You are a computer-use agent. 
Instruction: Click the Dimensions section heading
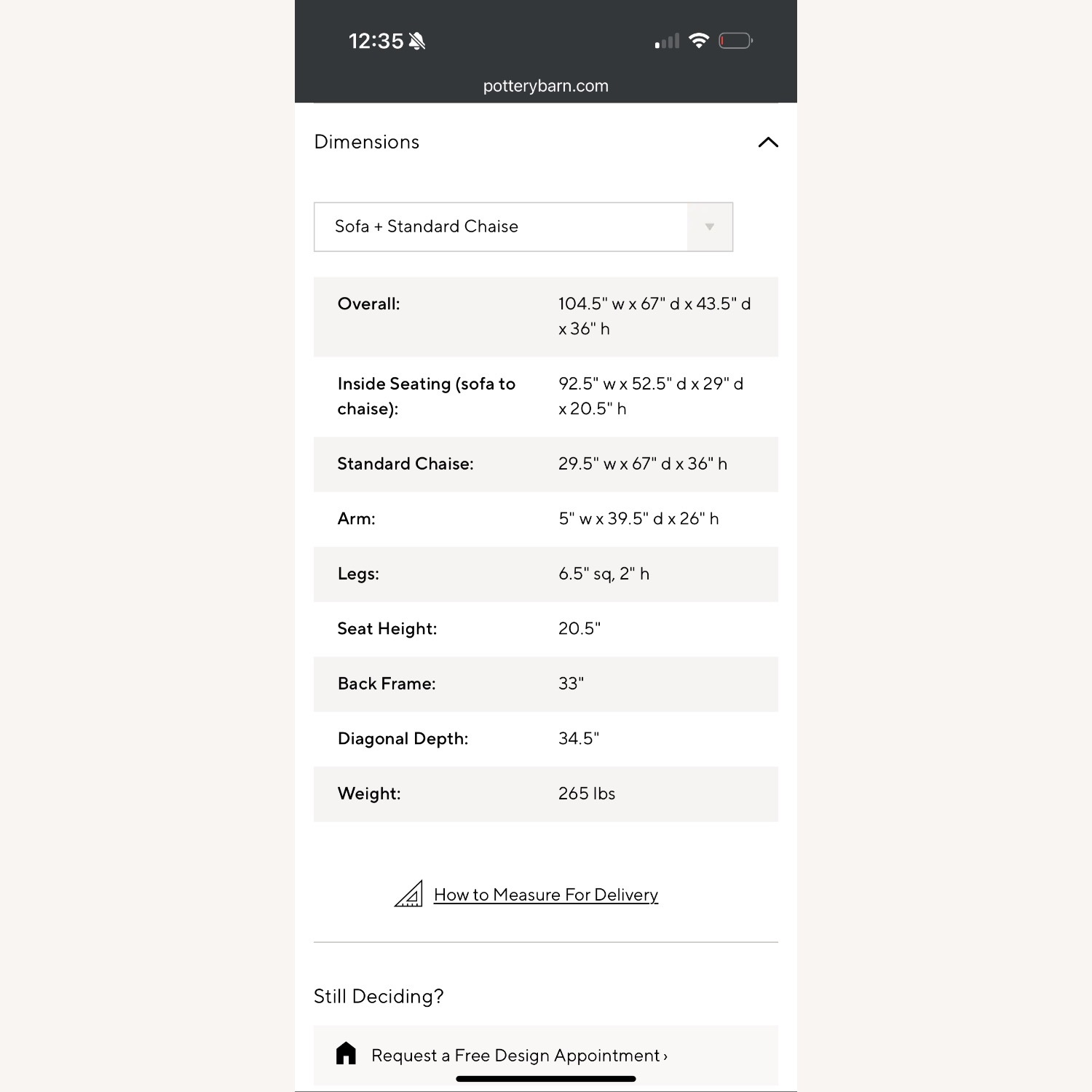pyautogui.click(x=367, y=142)
